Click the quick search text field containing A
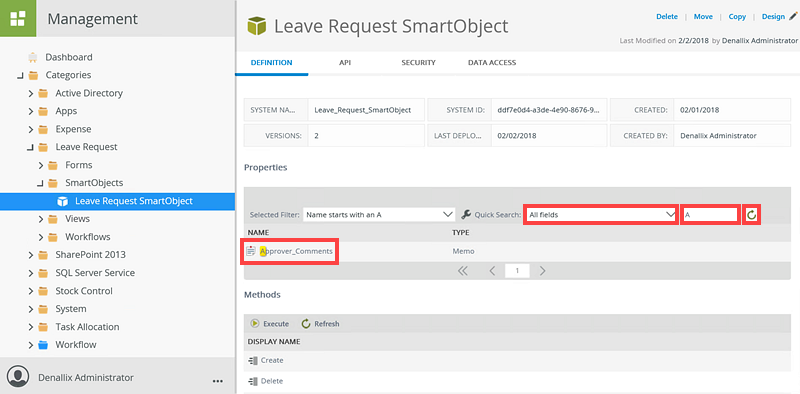 coord(710,215)
